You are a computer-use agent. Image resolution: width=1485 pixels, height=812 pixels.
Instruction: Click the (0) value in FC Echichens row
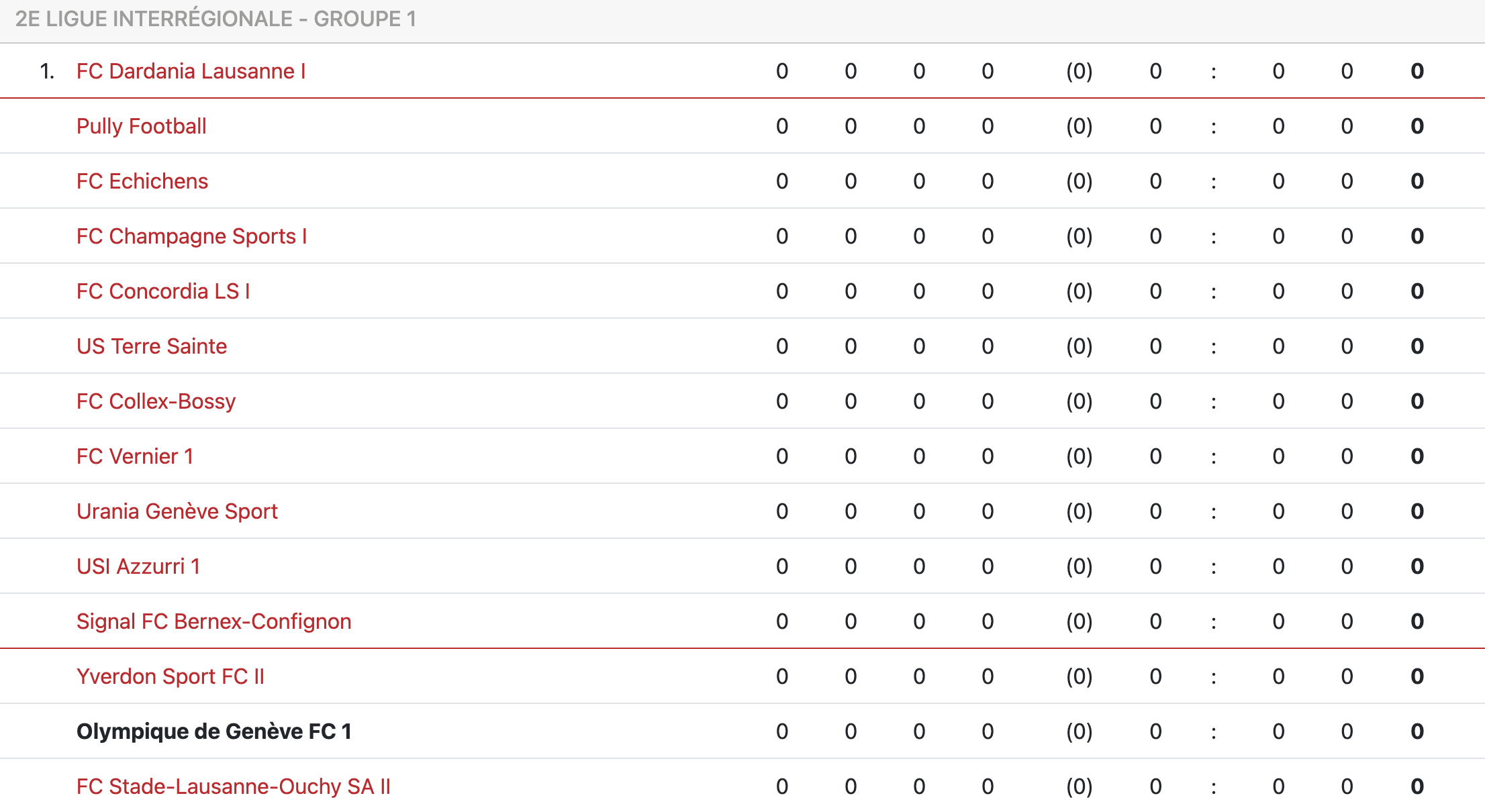pyautogui.click(x=1079, y=181)
